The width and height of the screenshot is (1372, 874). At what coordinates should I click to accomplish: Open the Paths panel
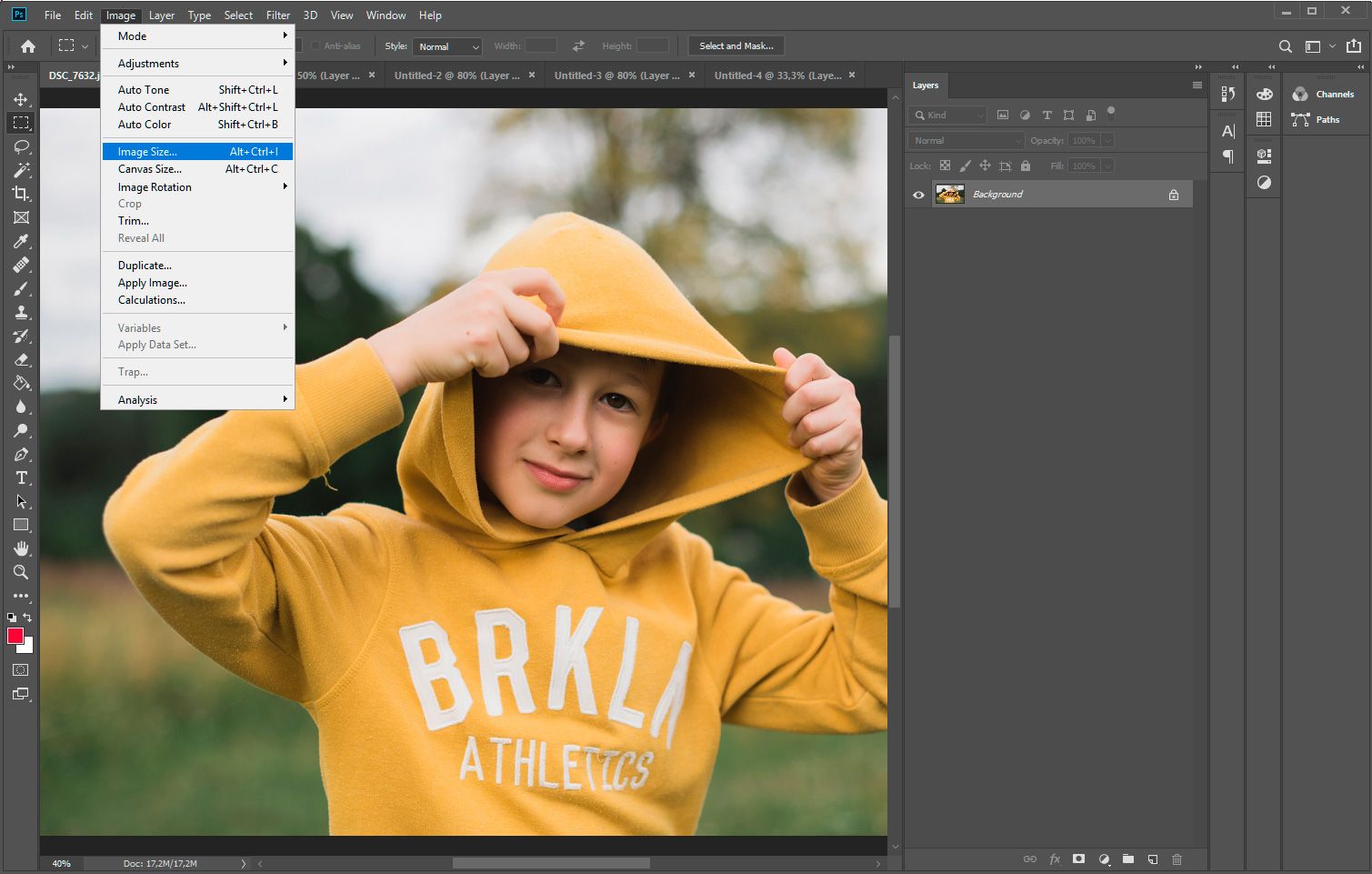(x=1326, y=119)
